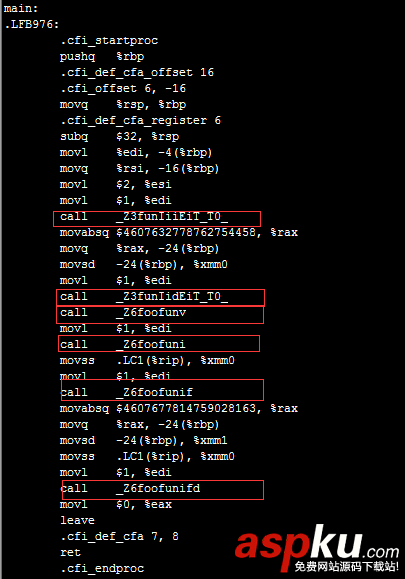Image resolution: width=405 pixels, height=579 pixels.
Task: Click the leave instruction
Action: [77, 520]
